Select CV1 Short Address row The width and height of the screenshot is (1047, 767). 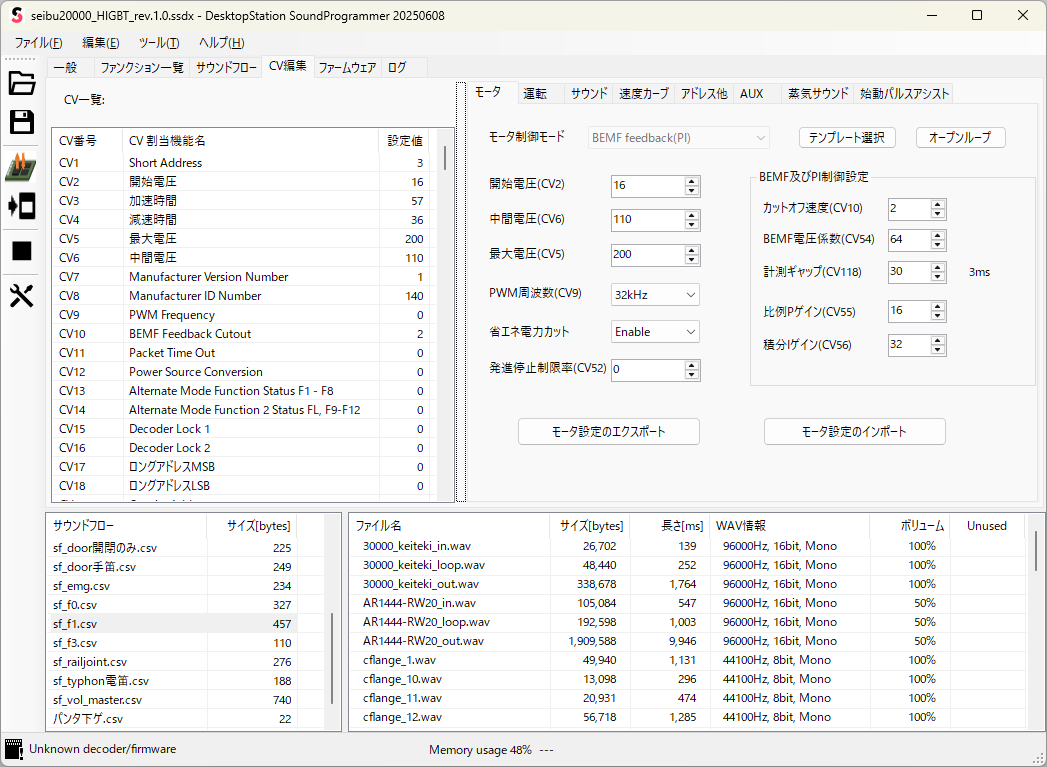pos(243,163)
